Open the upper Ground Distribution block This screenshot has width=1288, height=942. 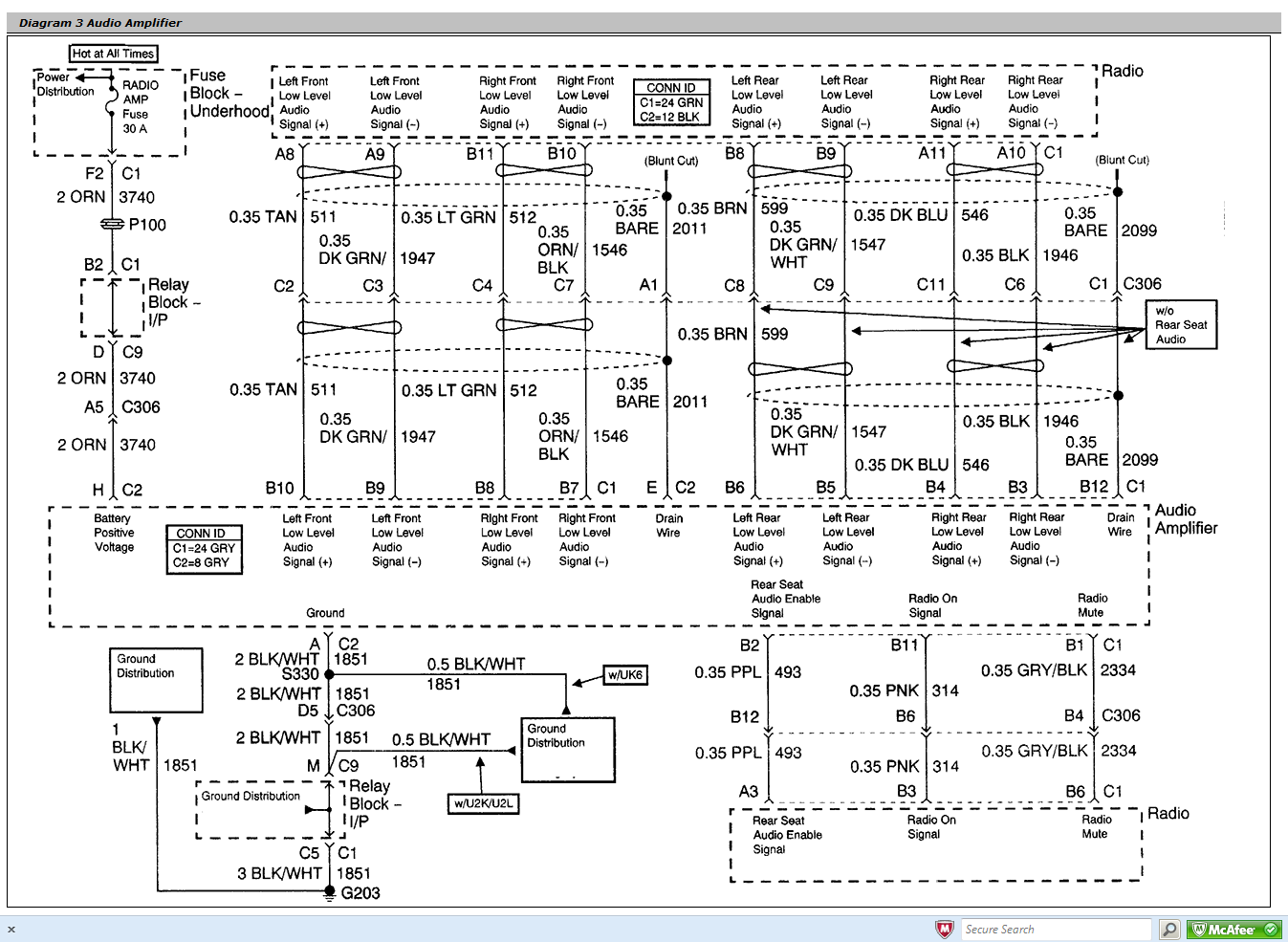156,680
